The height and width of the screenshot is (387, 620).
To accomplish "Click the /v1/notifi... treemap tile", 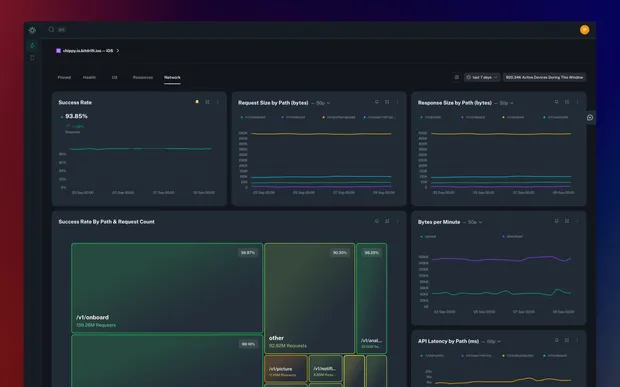I will 325,368.
